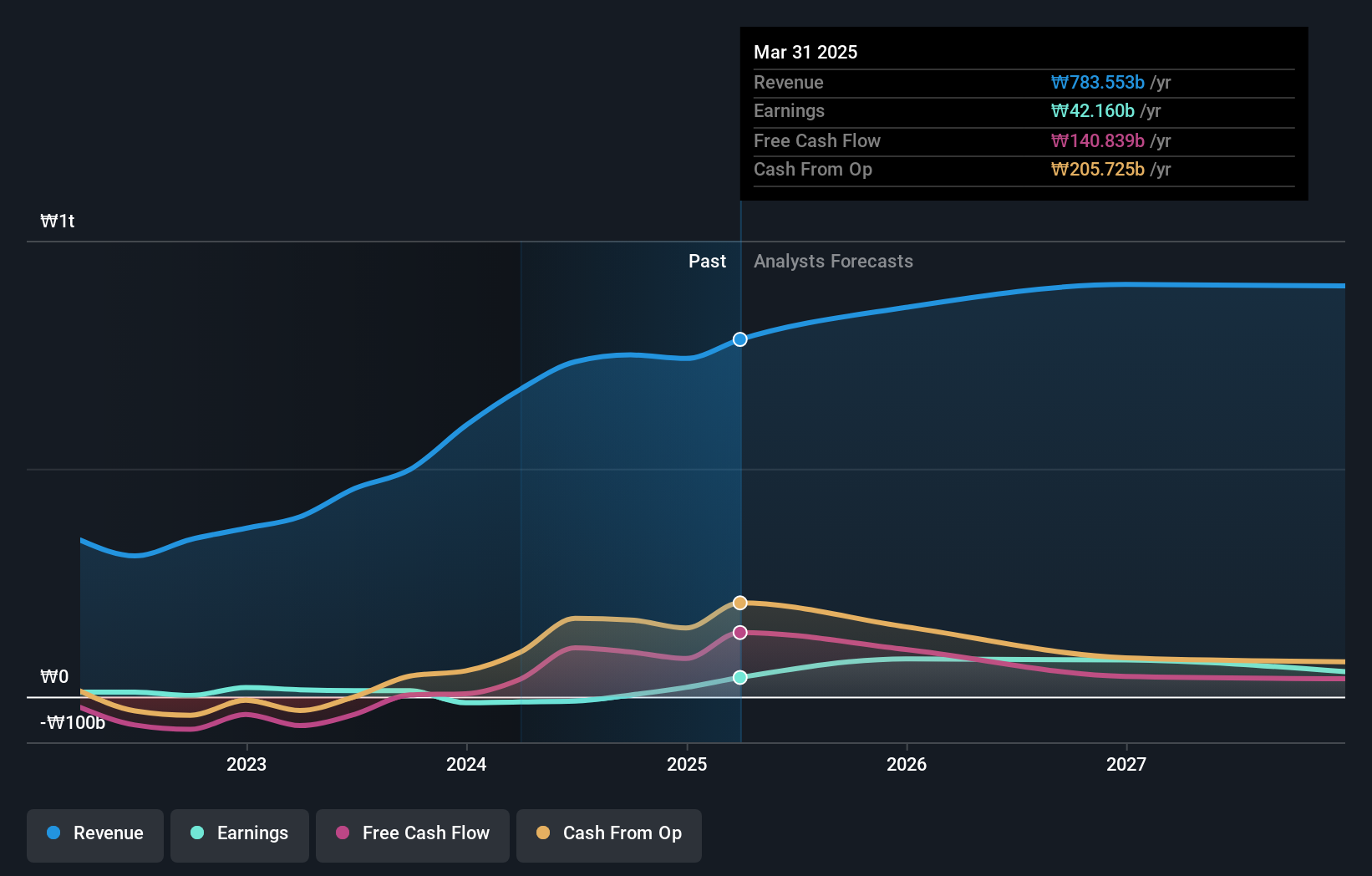Click the Mar 31 2025 tooltip header
This screenshot has width=1372, height=876.
tap(805, 52)
